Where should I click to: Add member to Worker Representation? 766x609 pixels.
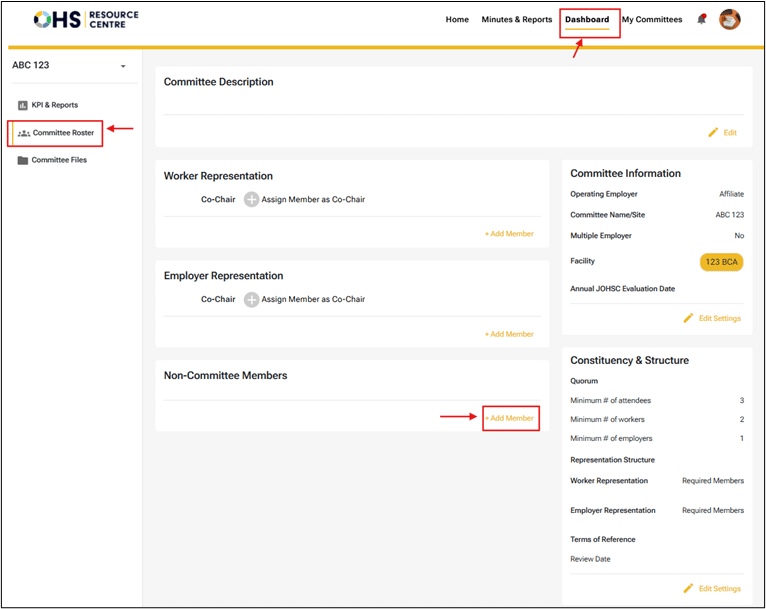coord(509,234)
